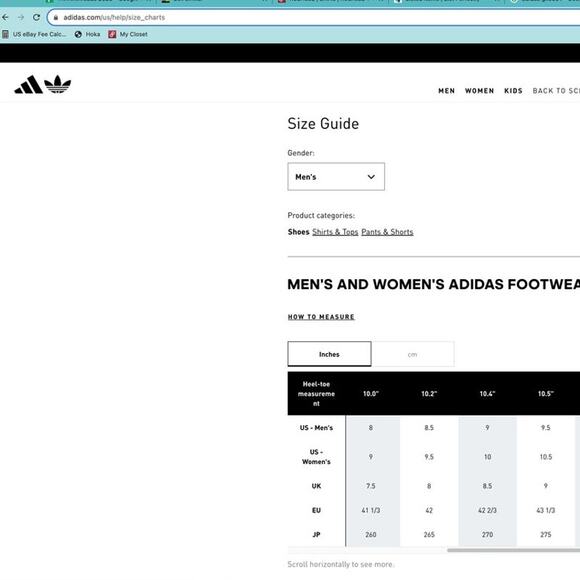This screenshot has height=580, width=580.
Task: Click the JP row label
Action: (316, 535)
